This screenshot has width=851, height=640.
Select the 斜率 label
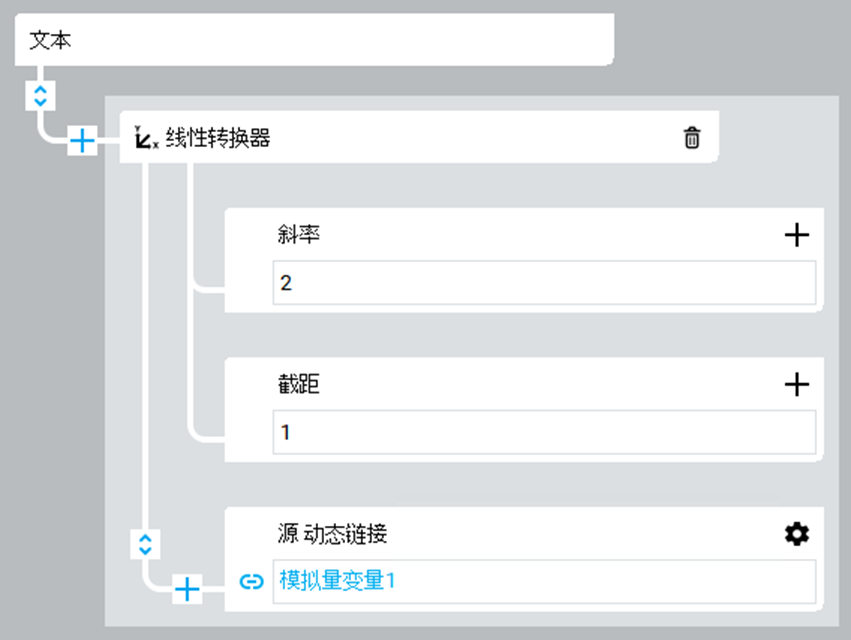[298, 235]
